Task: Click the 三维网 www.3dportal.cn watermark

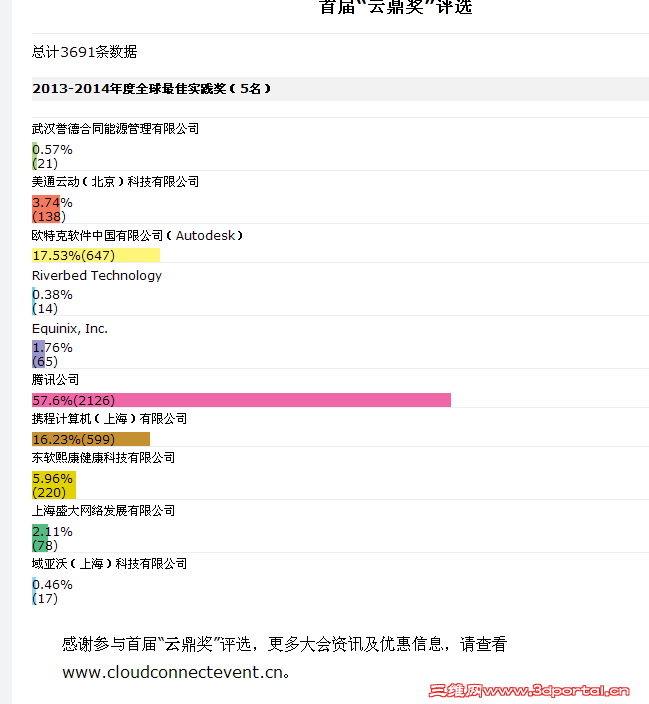Action: [x=529, y=691]
